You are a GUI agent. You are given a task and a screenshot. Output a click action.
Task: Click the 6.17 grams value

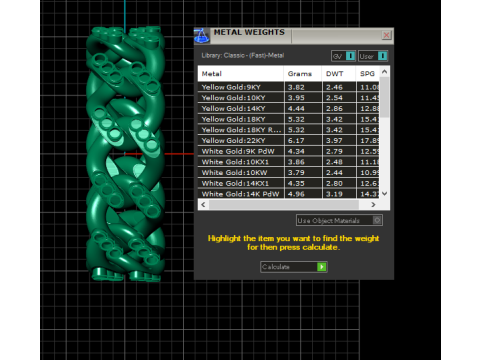coord(296,141)
